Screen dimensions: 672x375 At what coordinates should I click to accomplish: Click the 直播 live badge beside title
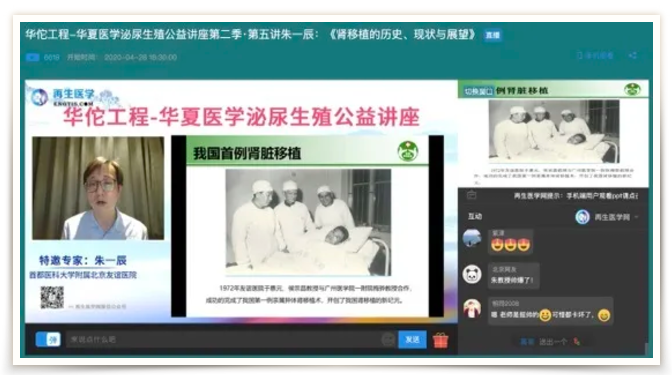pos(493,35)
